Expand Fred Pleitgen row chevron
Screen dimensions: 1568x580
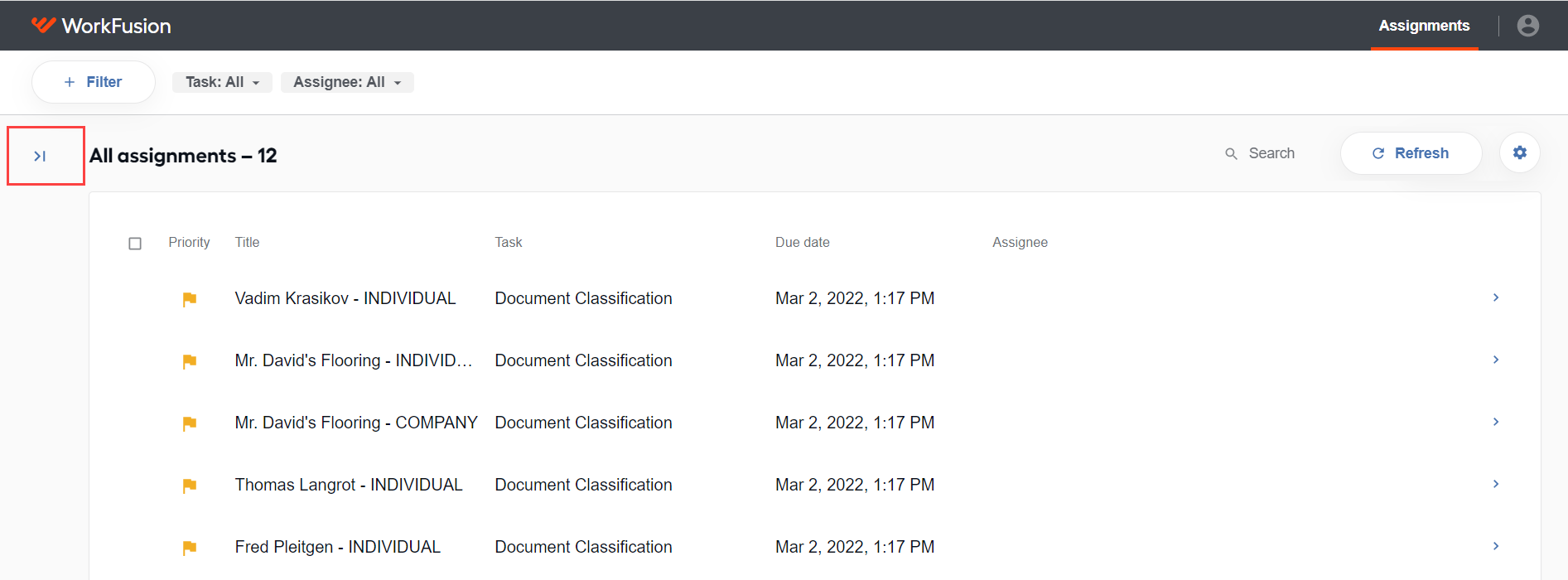(1496, 546)
